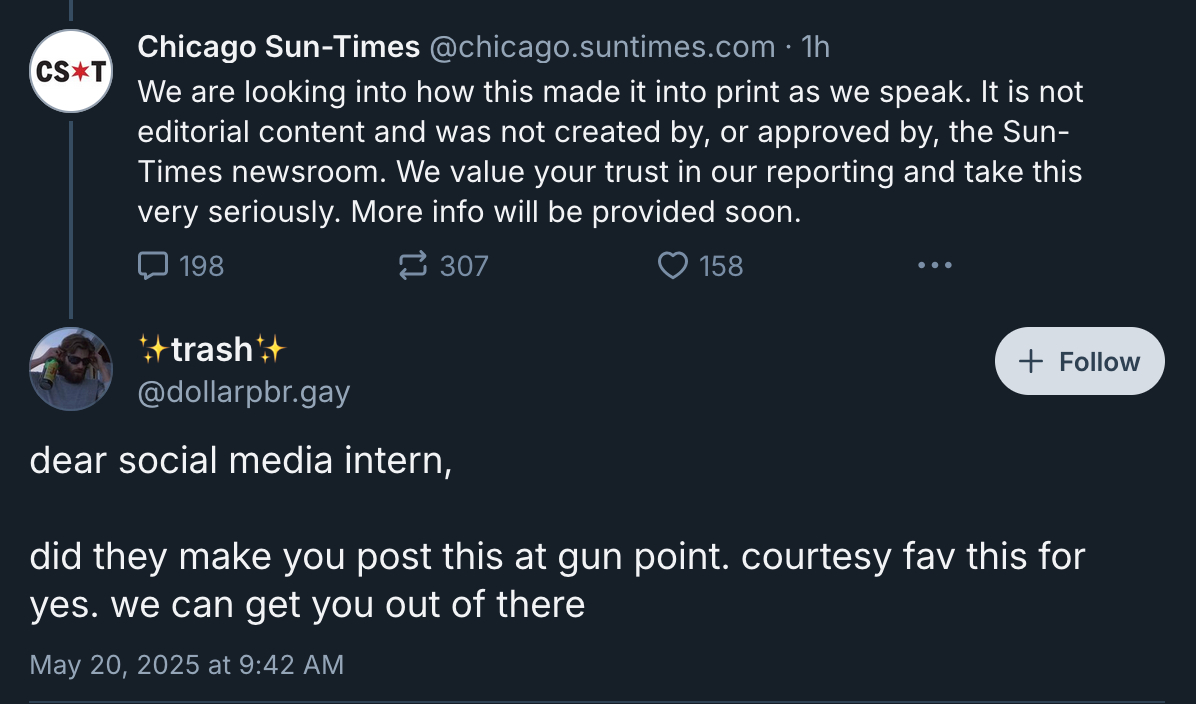The height and width of the screenshot is (704, 1196).
Task: Click the May 20, 2025 at 9:42 AM timestamp
Action: point(187,665)
